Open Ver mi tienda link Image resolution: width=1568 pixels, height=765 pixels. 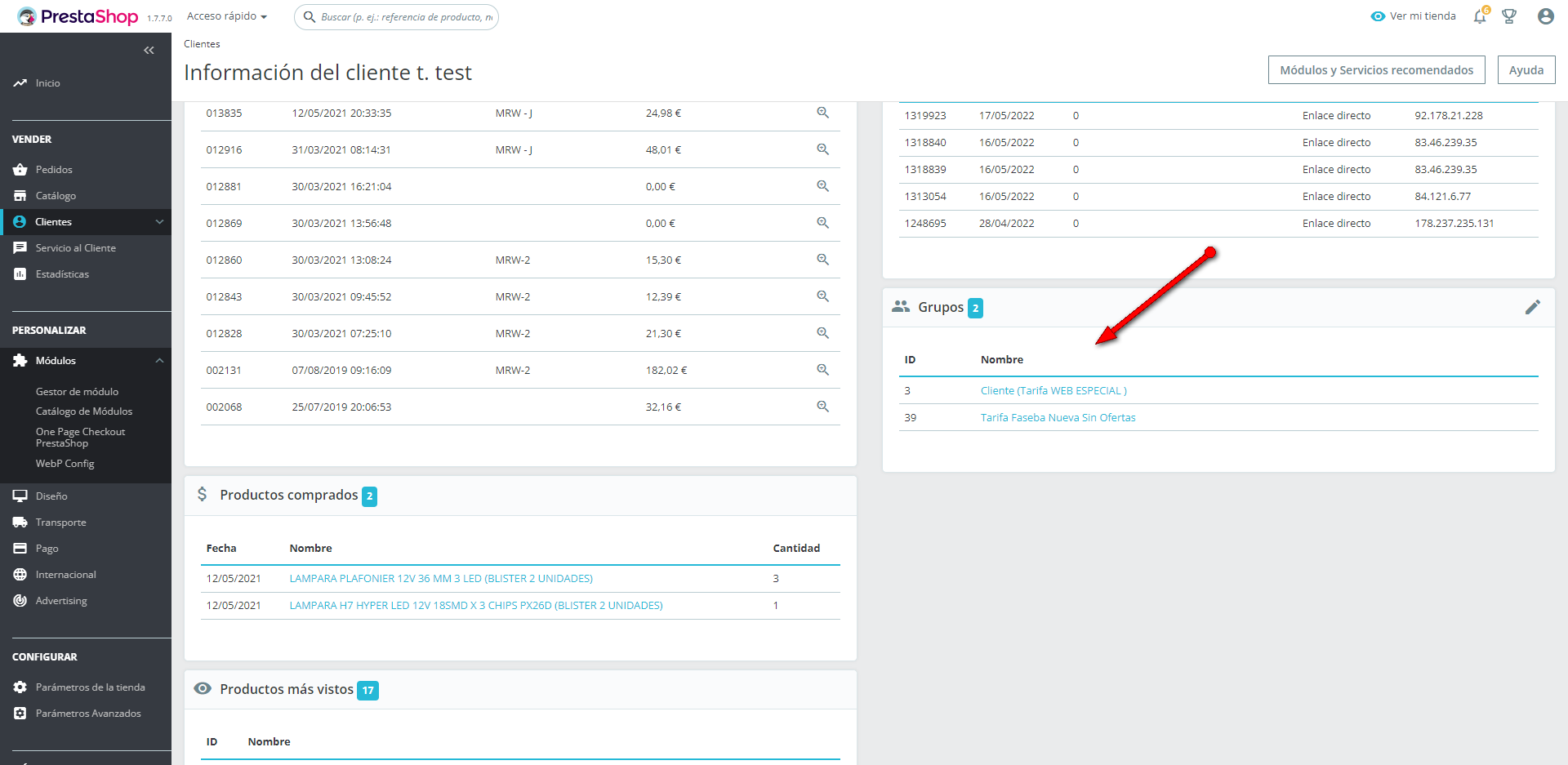point(1423,16)
